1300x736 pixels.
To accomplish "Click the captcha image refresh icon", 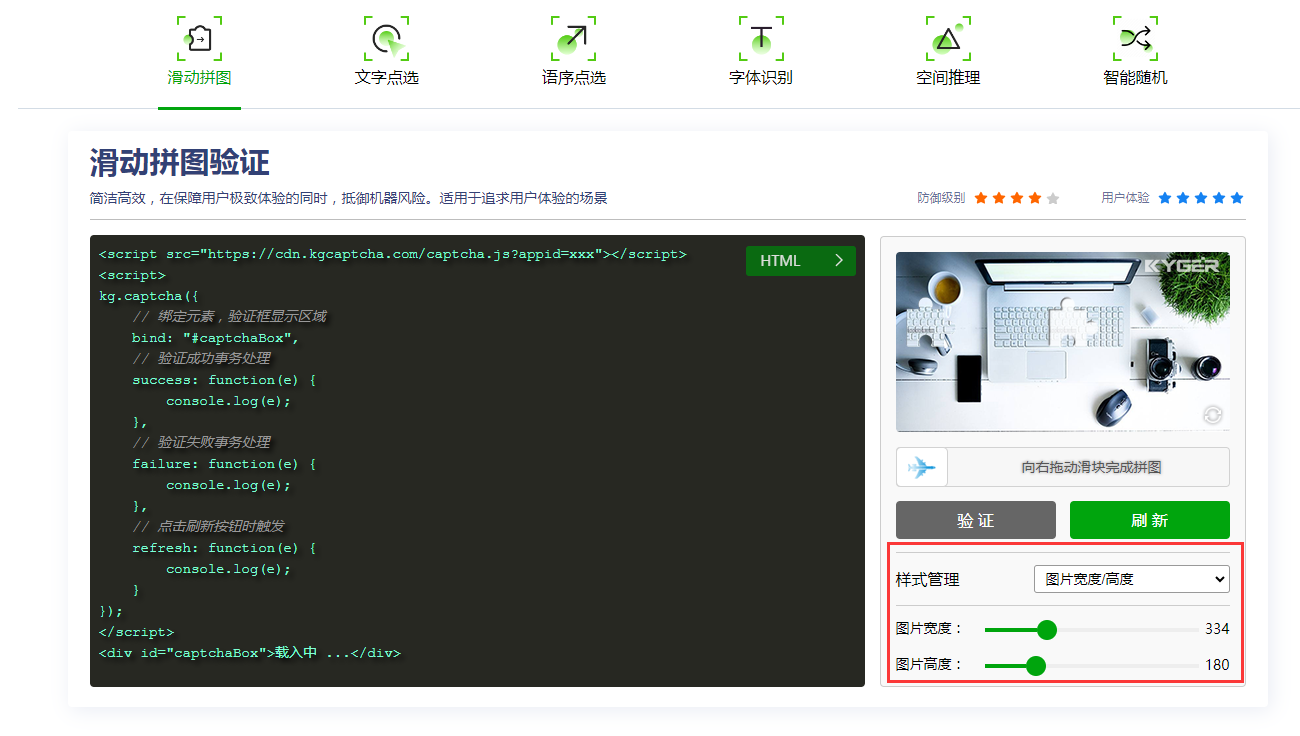I will click(1213, 414).
